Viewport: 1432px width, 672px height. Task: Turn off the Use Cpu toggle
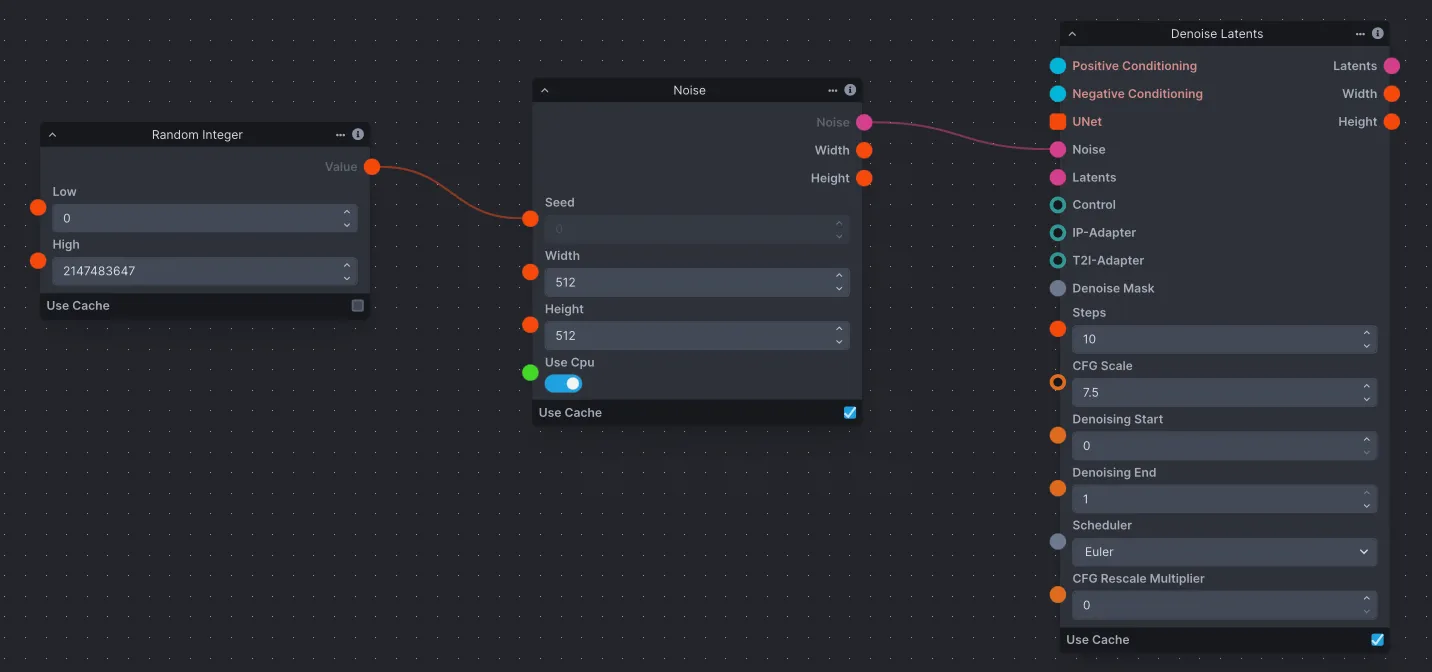(x=563, y=383)
